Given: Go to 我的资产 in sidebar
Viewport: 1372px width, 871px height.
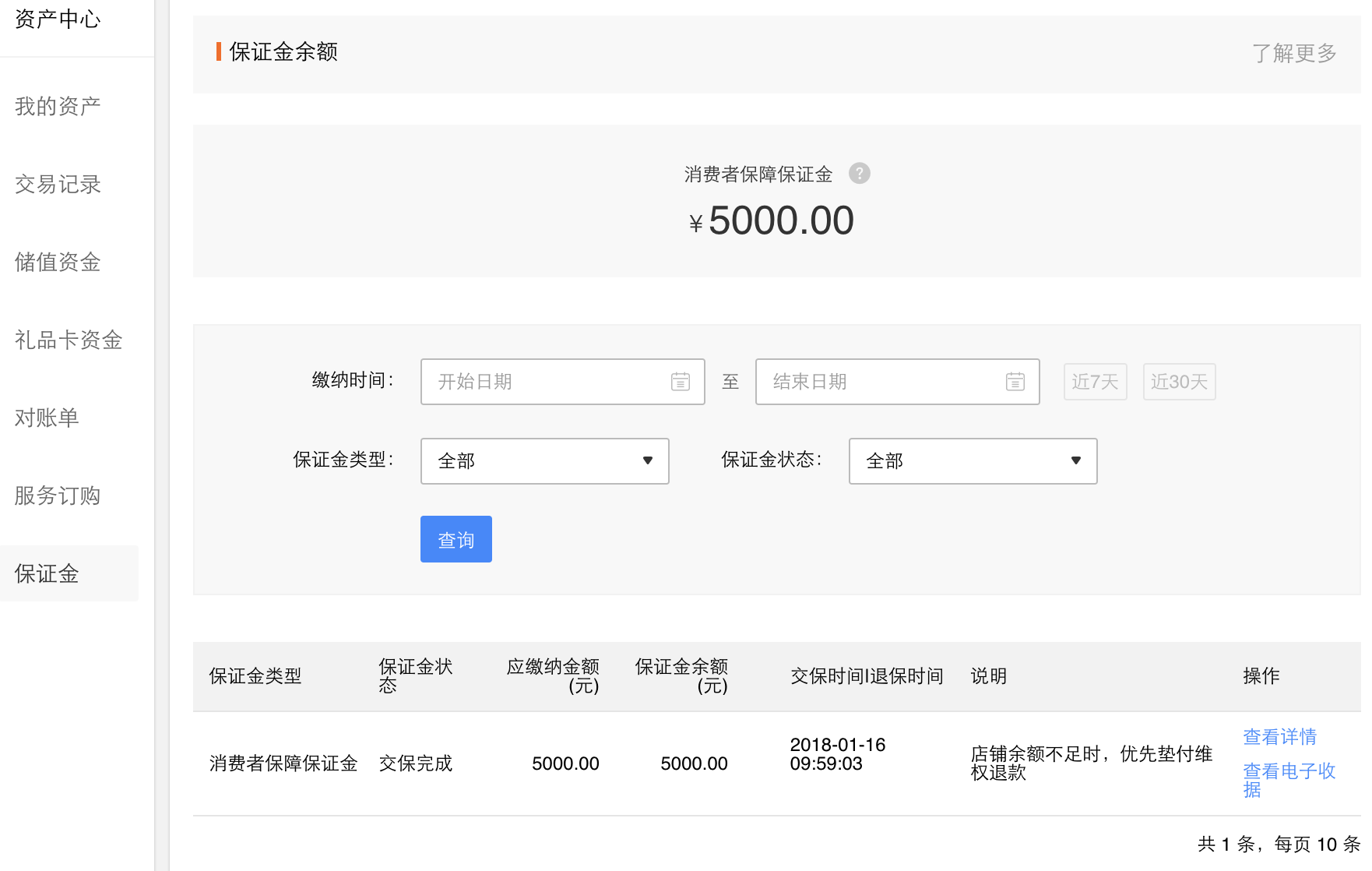Looking at the screenshot, I should pos(58,106).
